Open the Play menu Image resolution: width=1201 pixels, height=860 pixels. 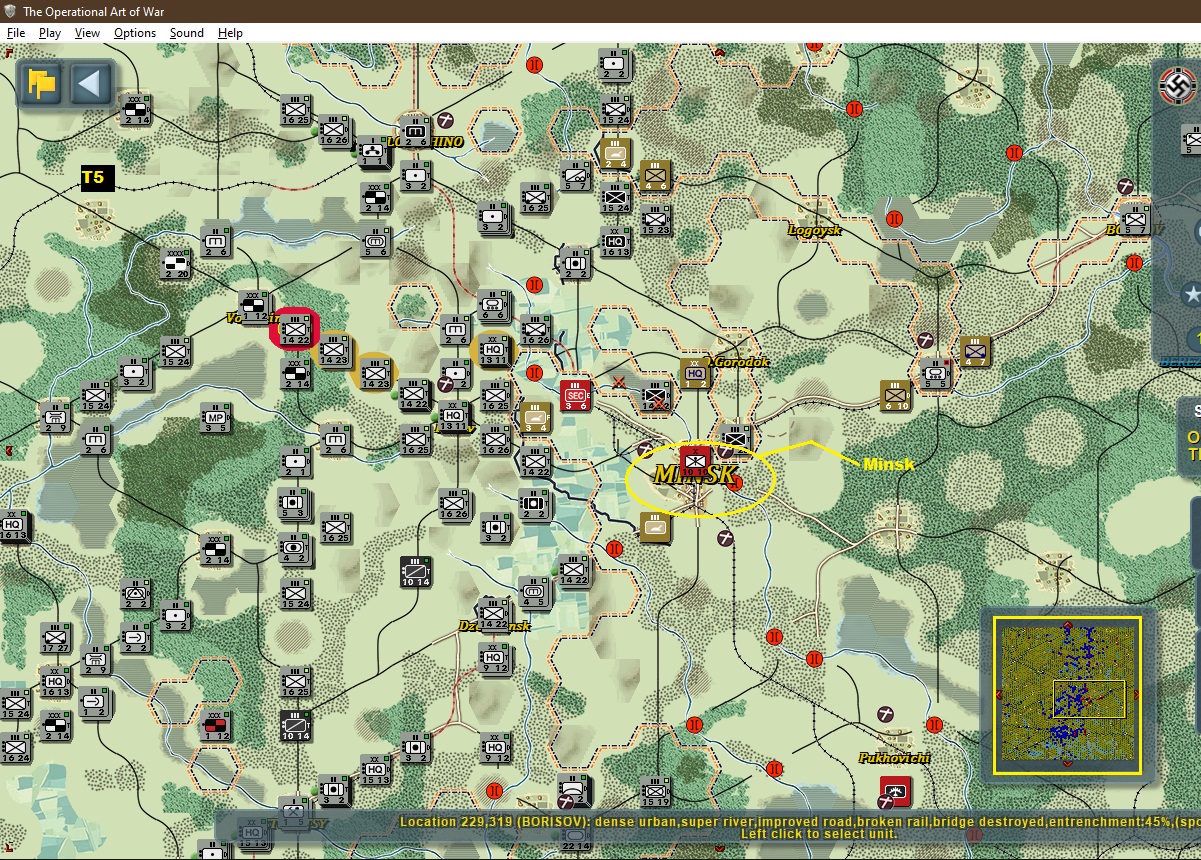pos(50,33)
